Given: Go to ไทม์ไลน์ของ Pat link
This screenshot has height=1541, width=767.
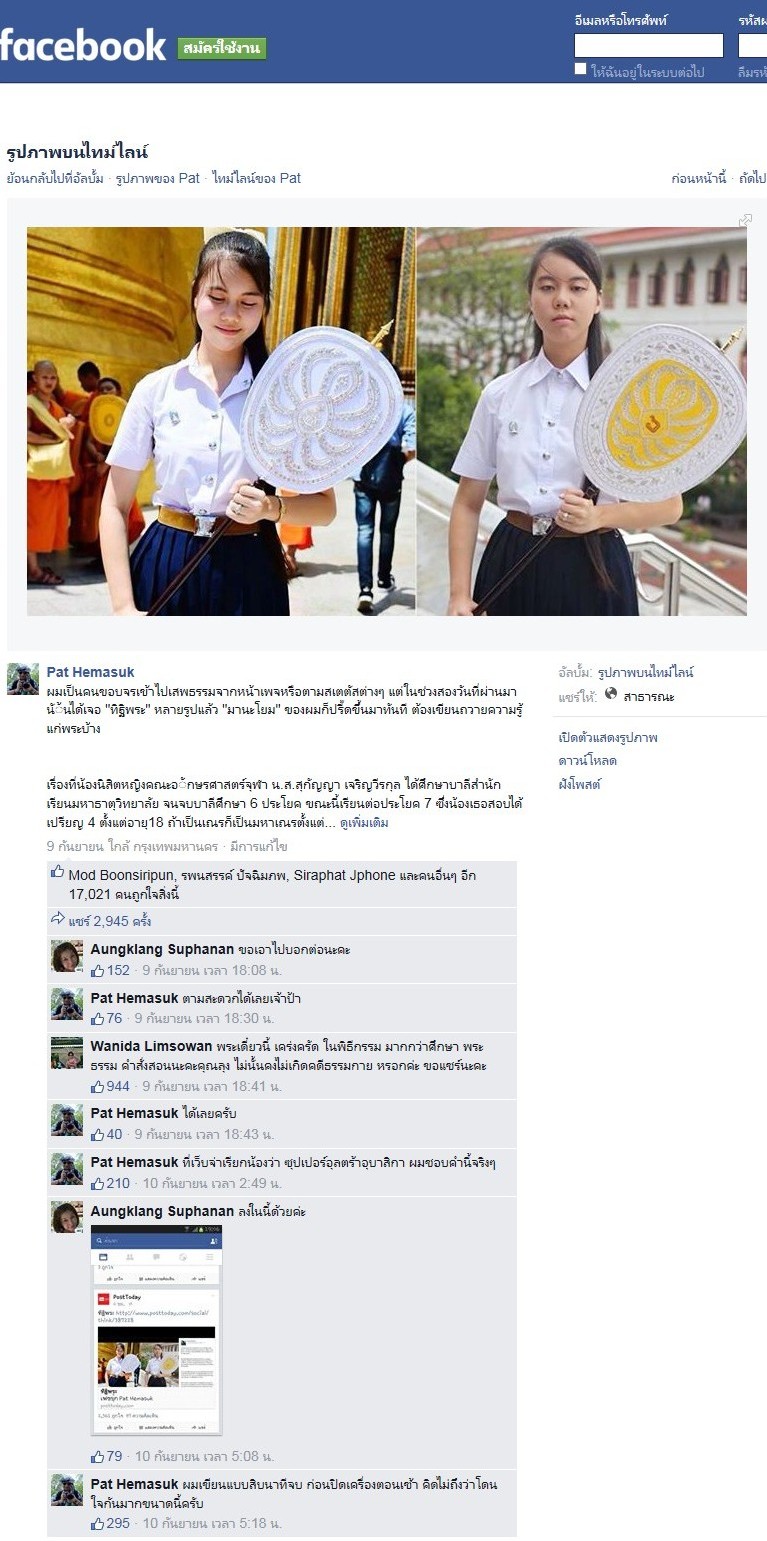Looking at the screenshot, I should pyautogui.click(x=256, y=178).
